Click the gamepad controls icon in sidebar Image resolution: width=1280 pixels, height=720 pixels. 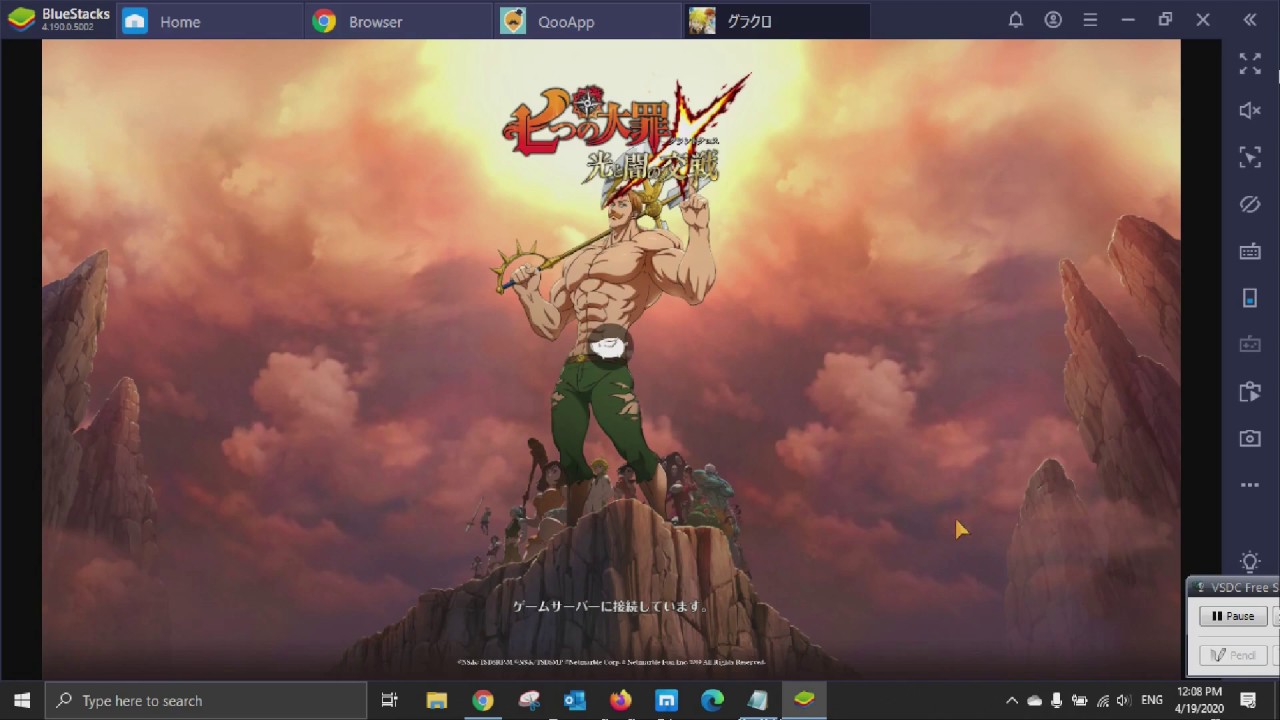(1250, 344)
